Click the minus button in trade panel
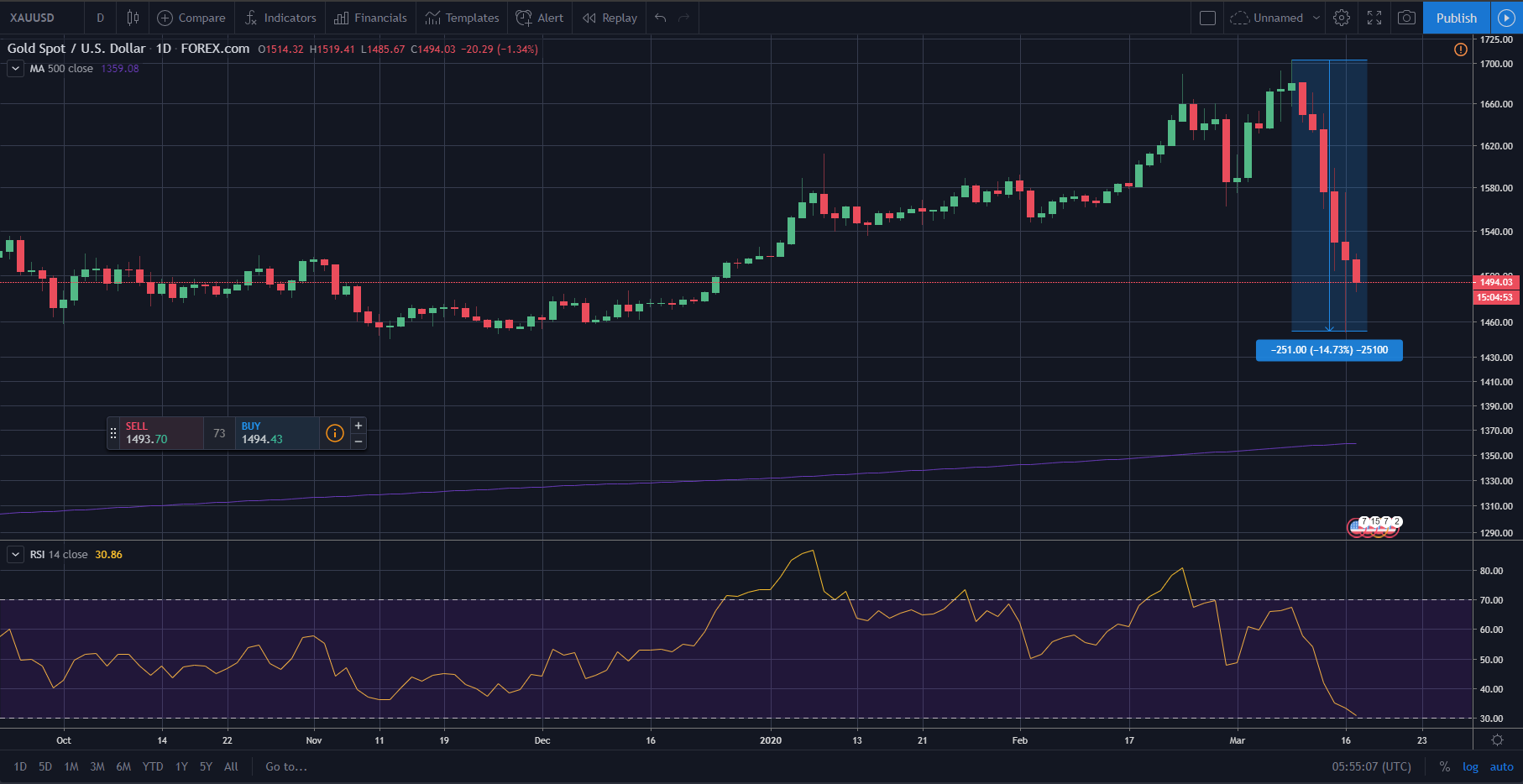The image size is (1523, 784). pyautogui.click(x=359, y=441)
